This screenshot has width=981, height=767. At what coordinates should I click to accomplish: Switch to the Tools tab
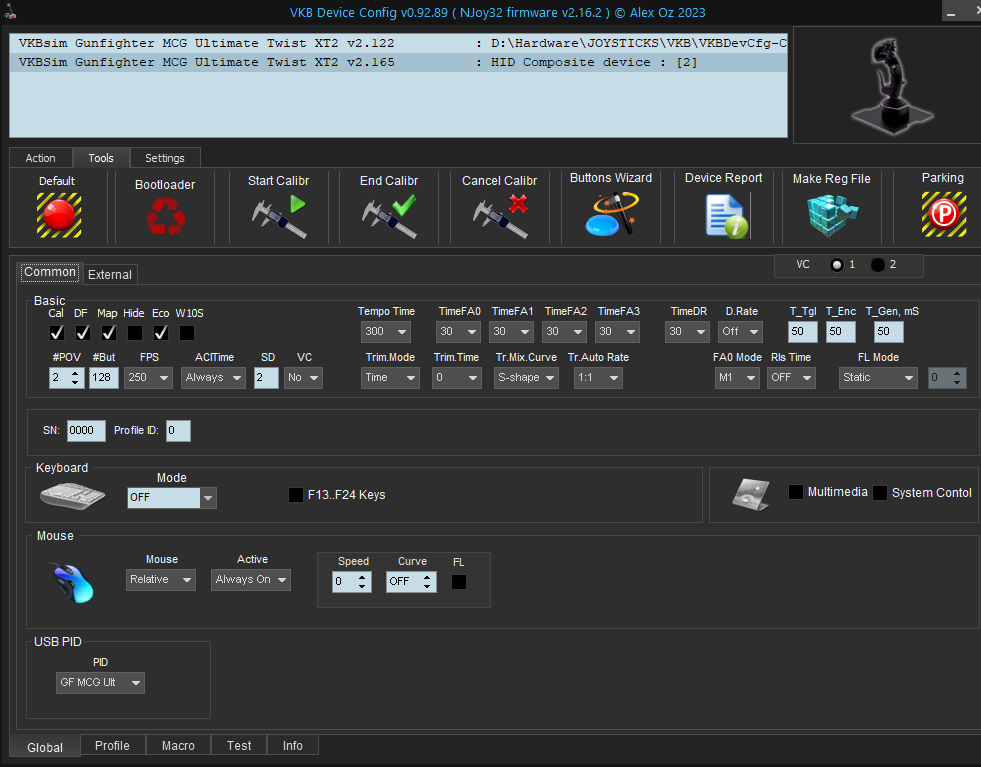[x=101, y=158]
